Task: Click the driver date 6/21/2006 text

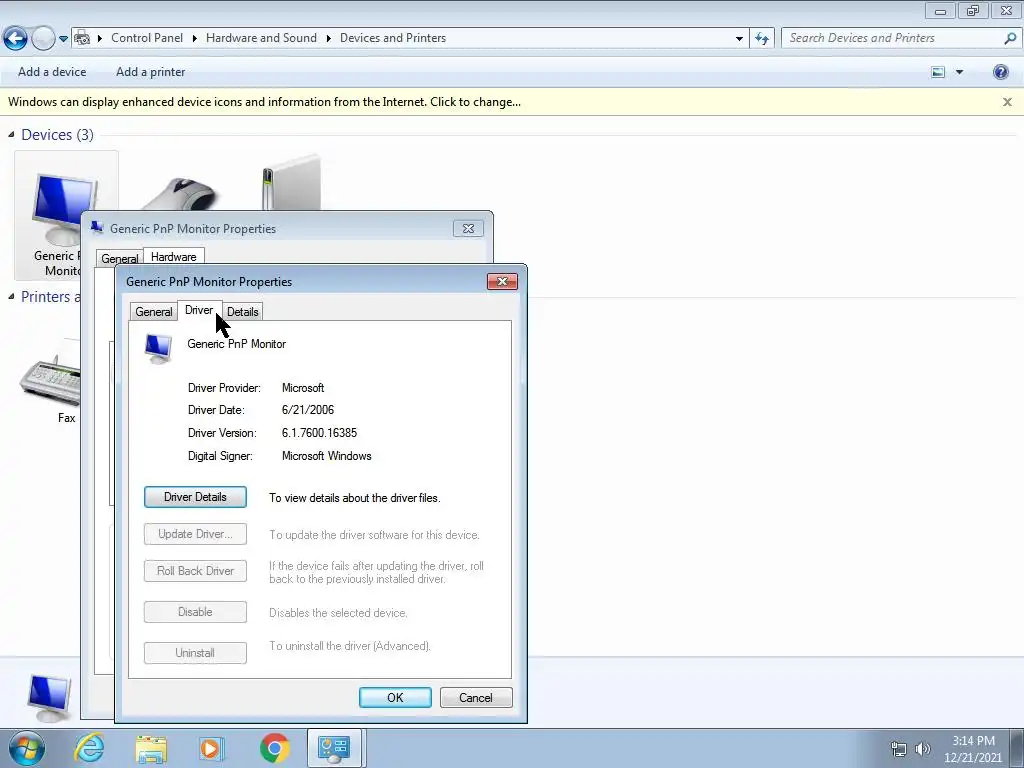Action: click(x=308, y=410)
